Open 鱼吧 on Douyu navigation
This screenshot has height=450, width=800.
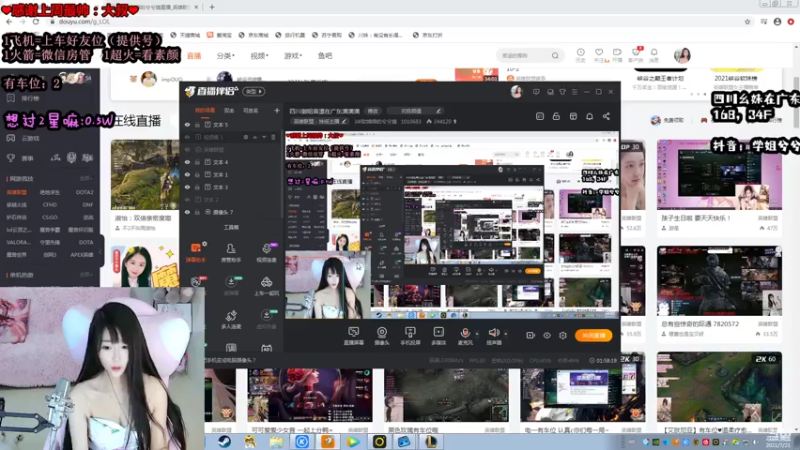click(x=325, y=56)
